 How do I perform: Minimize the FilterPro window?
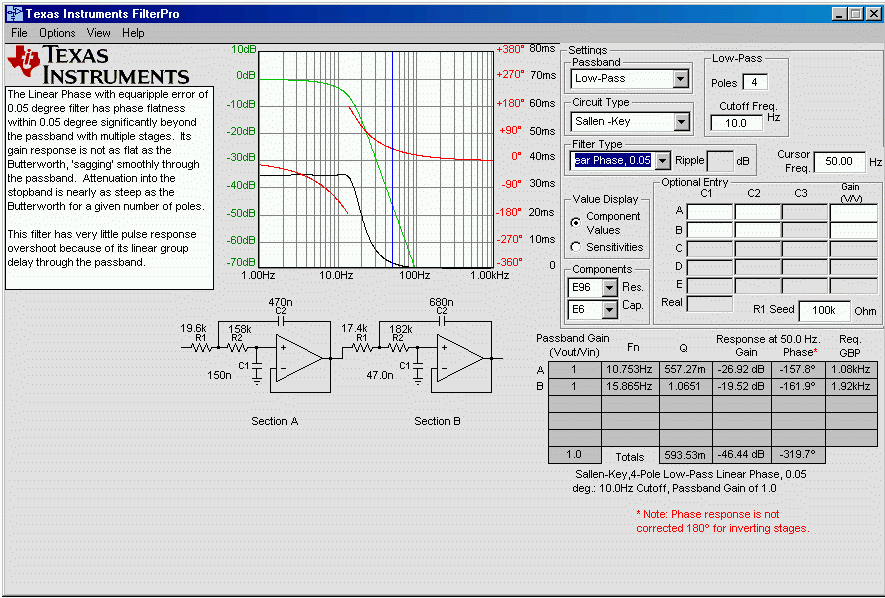tap(840, 14)
